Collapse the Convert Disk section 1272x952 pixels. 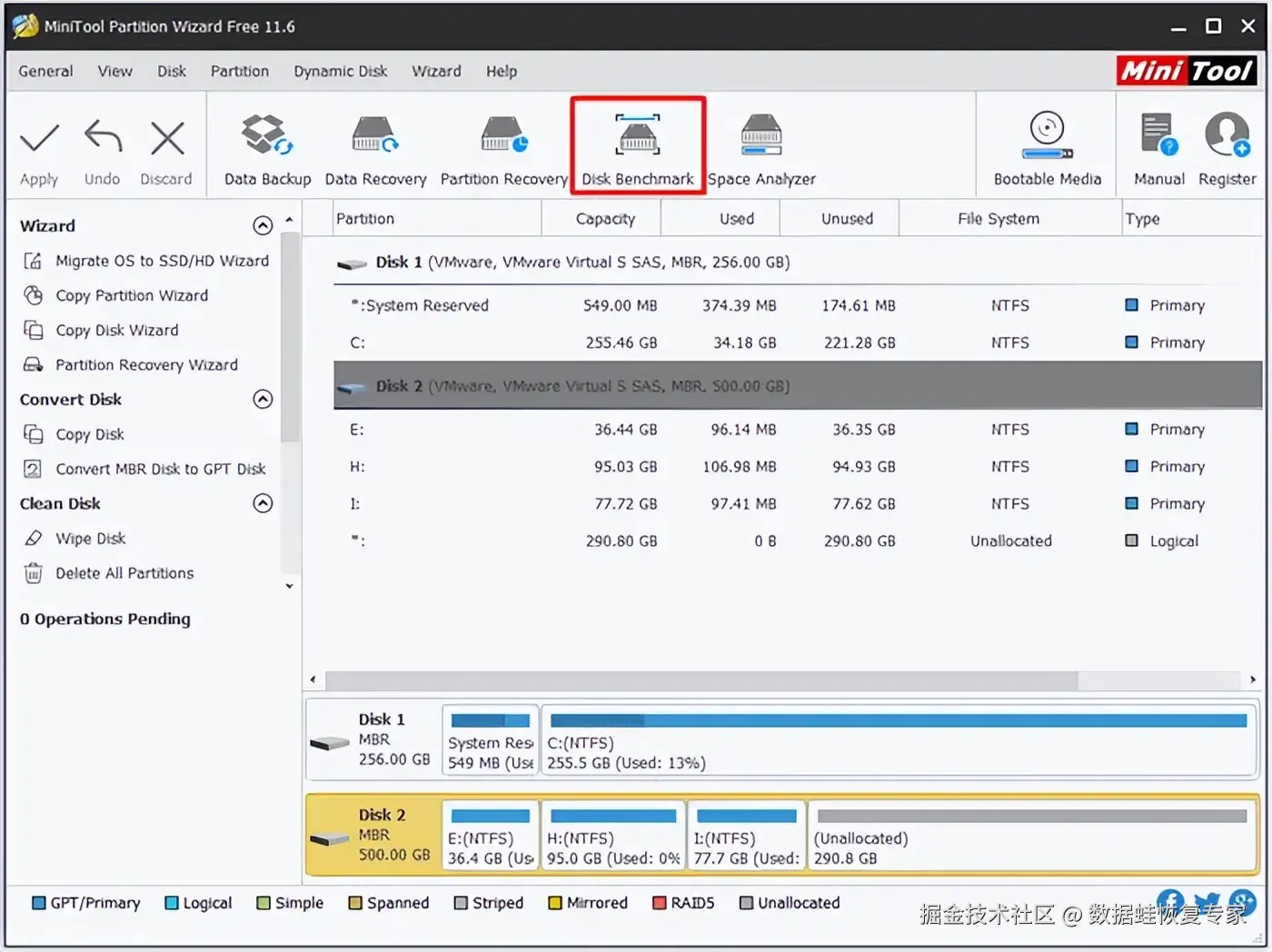pyautogui.click(x=263, y=399)
